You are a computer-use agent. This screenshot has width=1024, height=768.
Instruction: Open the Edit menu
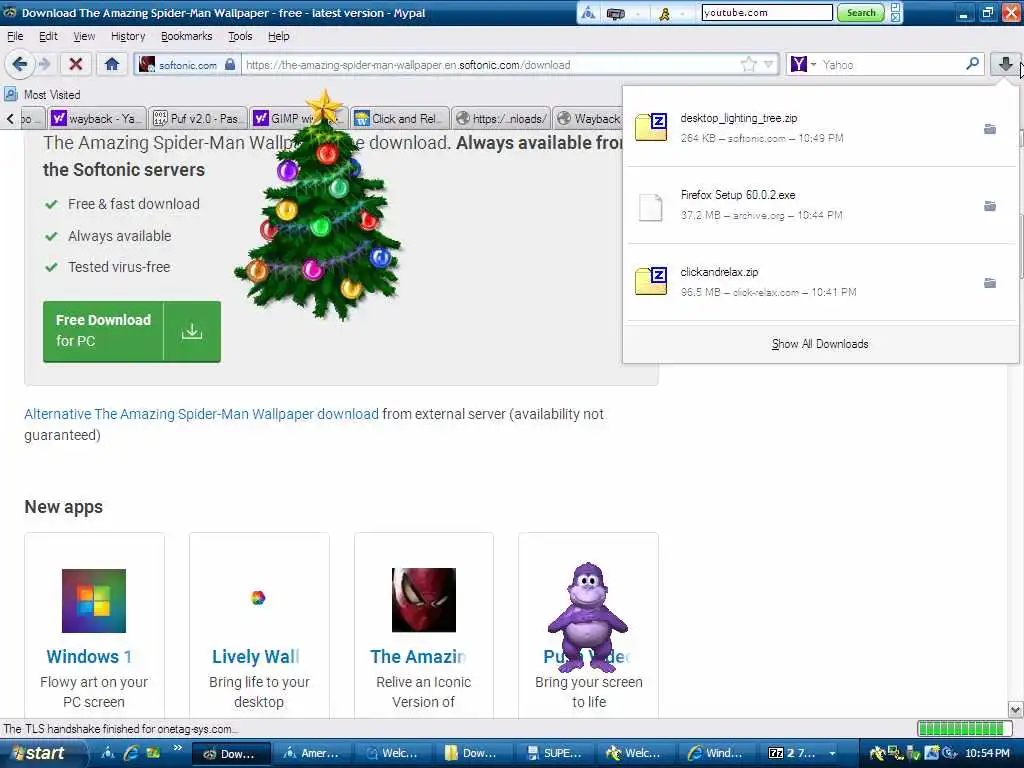pyautogui.click(x=48, y=36)
